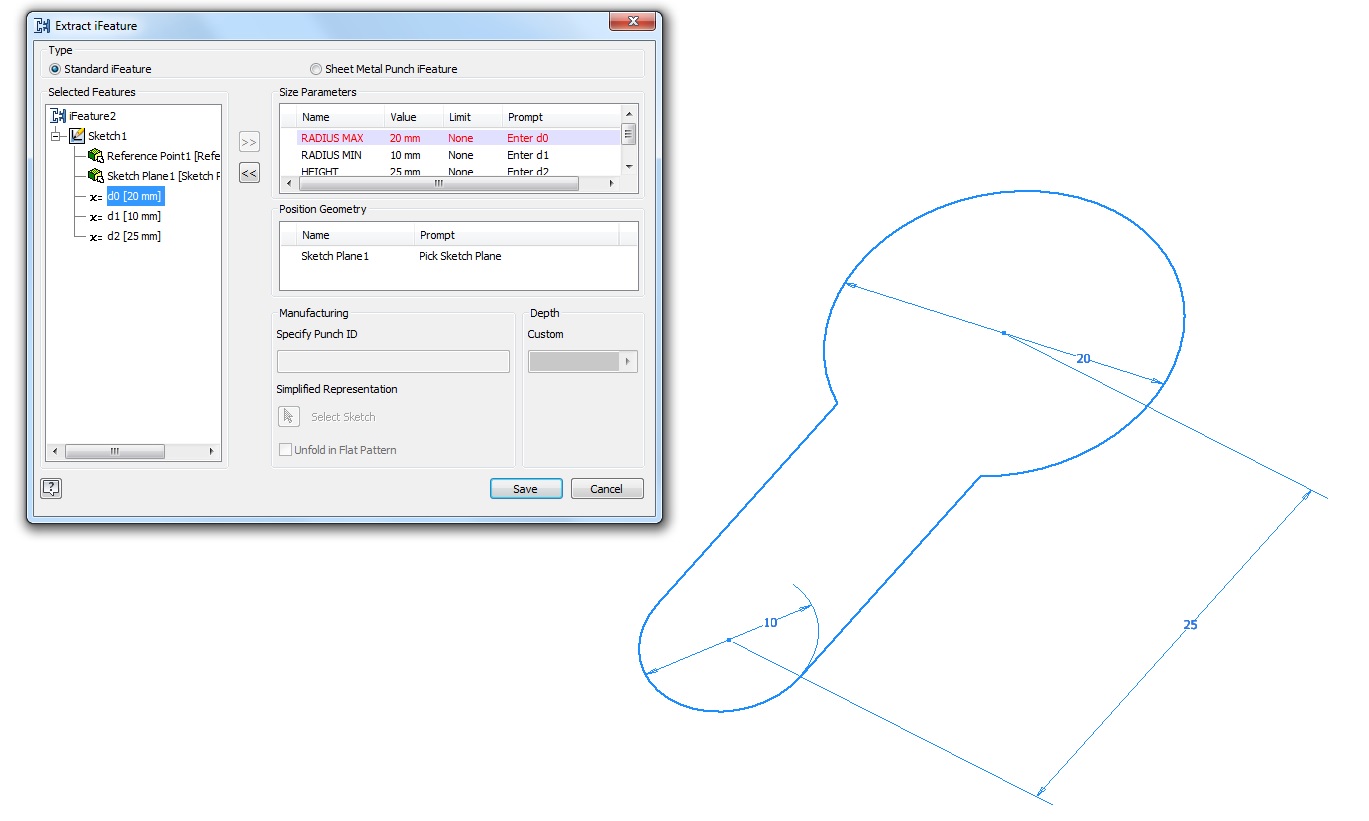Collapse the Sketch1 tree node

point(57,136)
